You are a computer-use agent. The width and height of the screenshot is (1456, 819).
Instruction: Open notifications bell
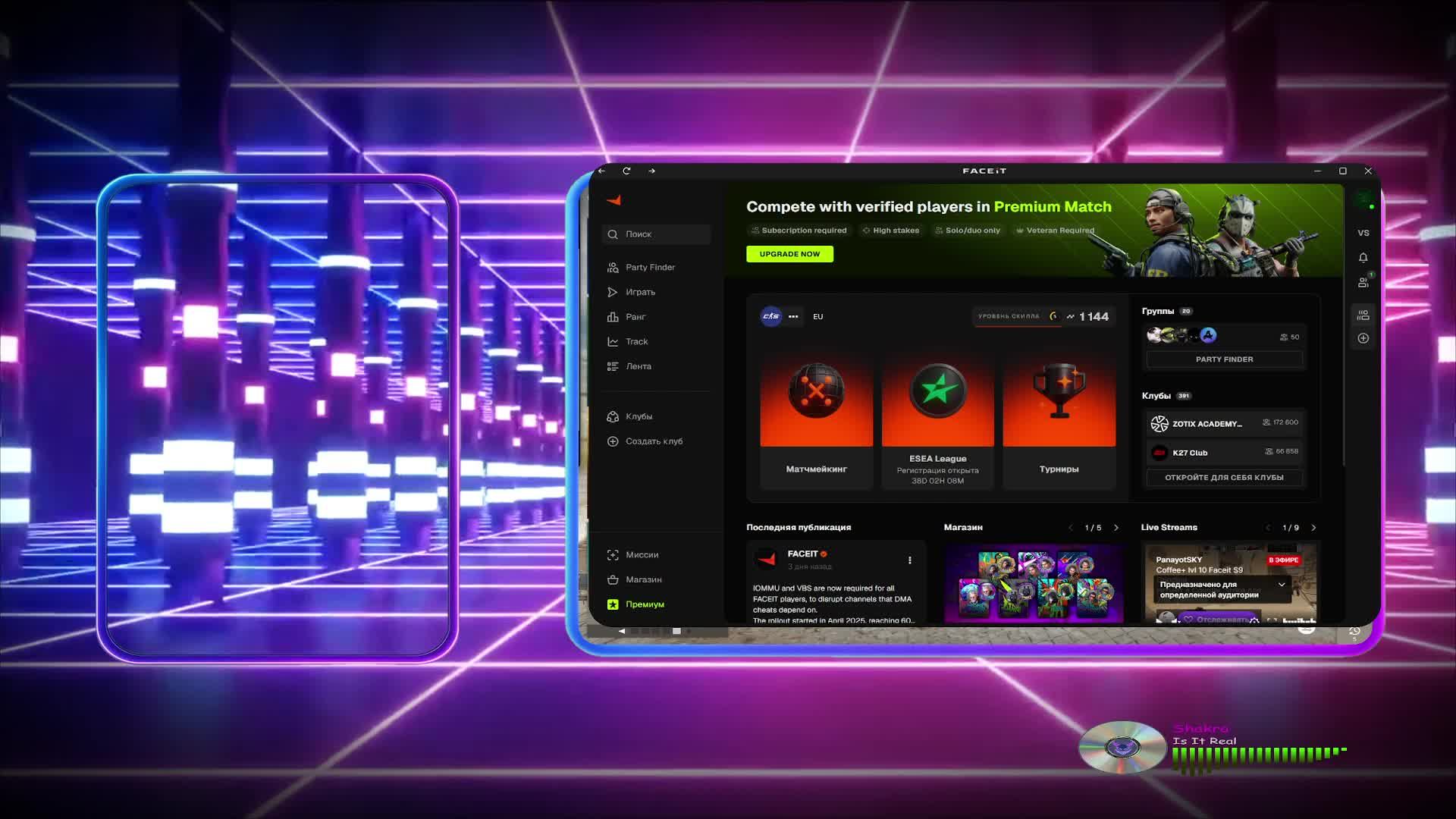pyautogui.click(x=1363, y=258)
